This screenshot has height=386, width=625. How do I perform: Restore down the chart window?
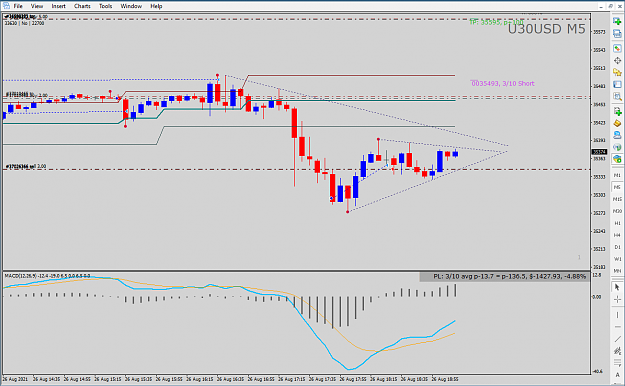(x=610, y=6)
